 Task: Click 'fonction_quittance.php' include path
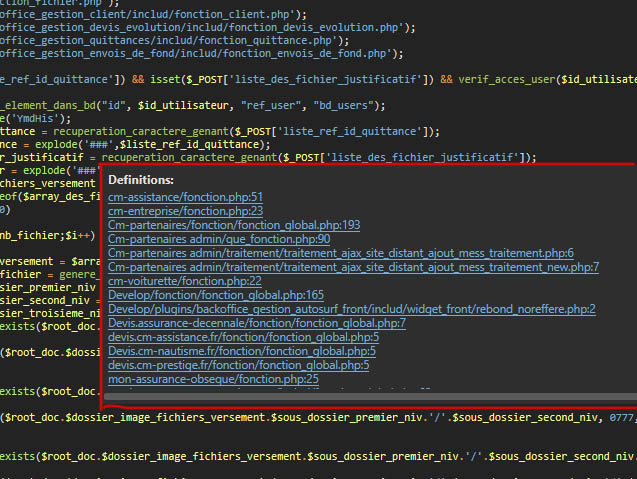265,40
